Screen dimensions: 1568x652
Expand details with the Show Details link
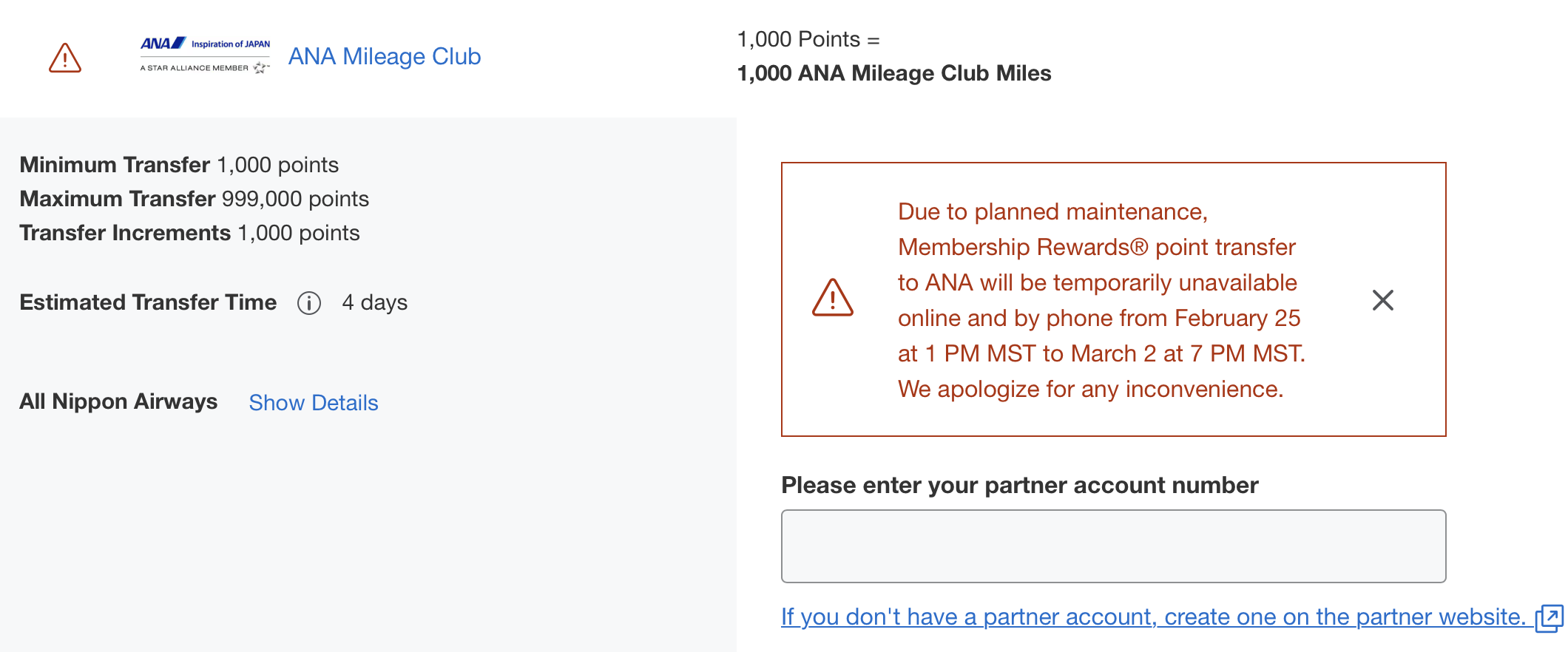coord(313,403)
